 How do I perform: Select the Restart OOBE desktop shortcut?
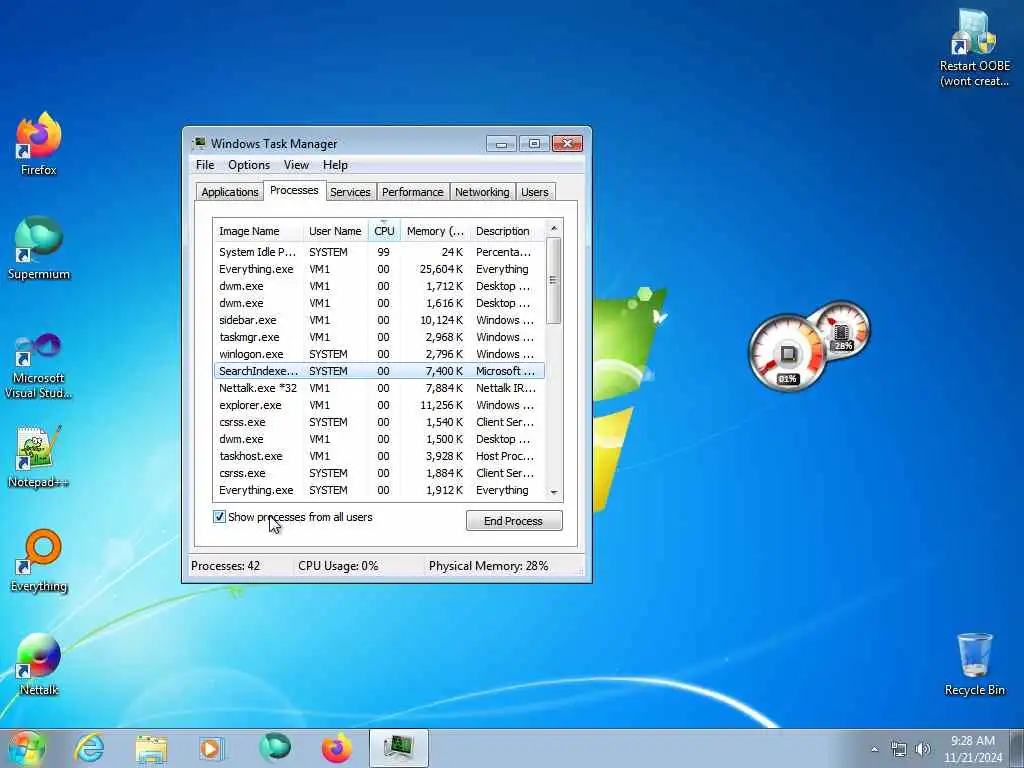(974, 49)
